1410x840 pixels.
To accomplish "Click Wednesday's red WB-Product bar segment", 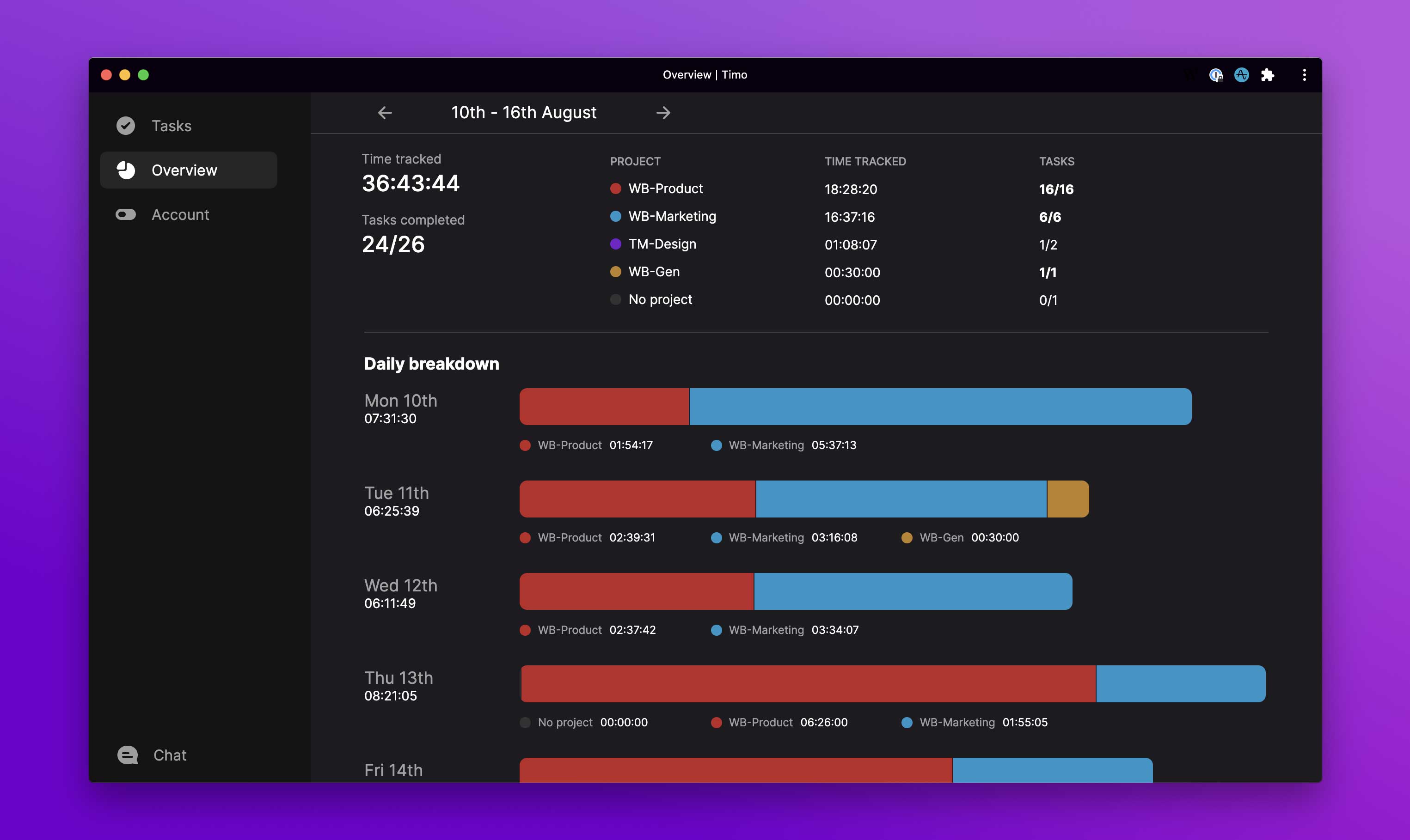I will 637,591.
